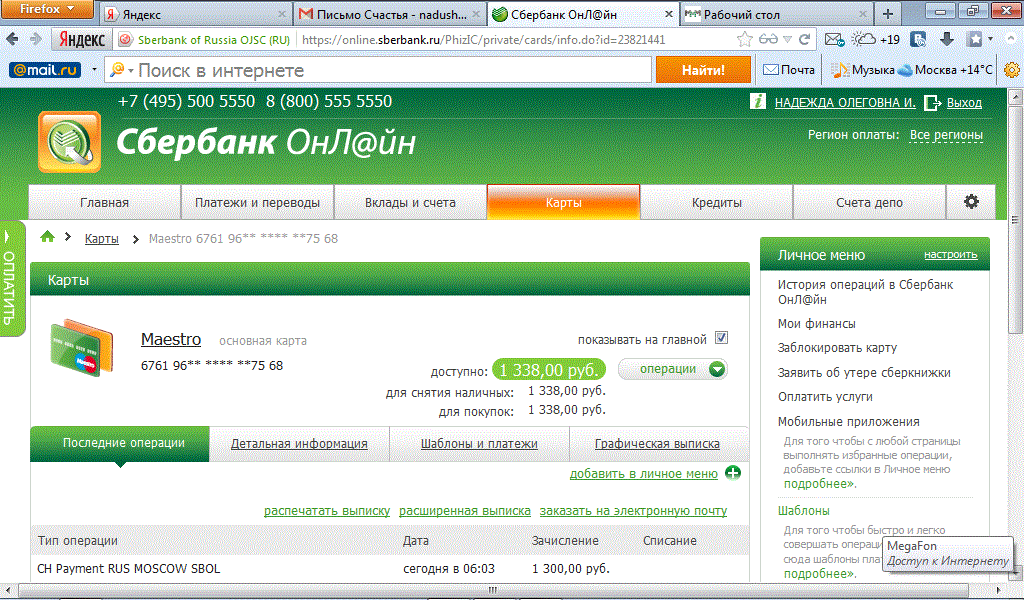Open mail.ru toolbar settings gear
Viewport: 1024px width, 600px height.
click(x=1012, y=69)
